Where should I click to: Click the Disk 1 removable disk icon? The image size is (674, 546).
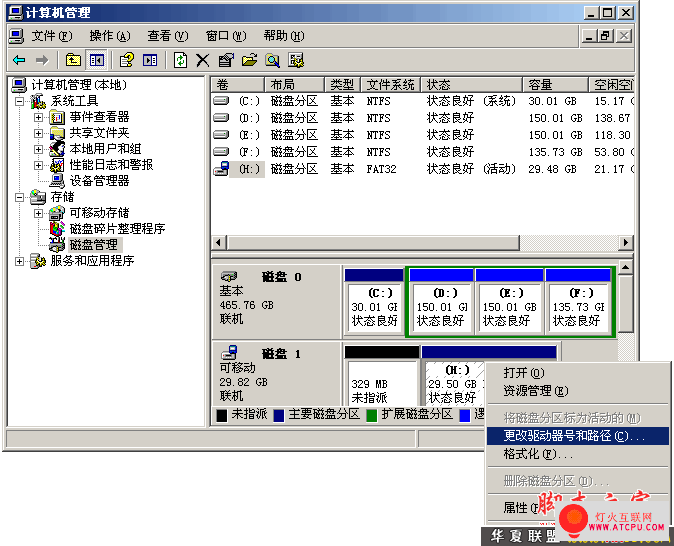tap(229, 353)
